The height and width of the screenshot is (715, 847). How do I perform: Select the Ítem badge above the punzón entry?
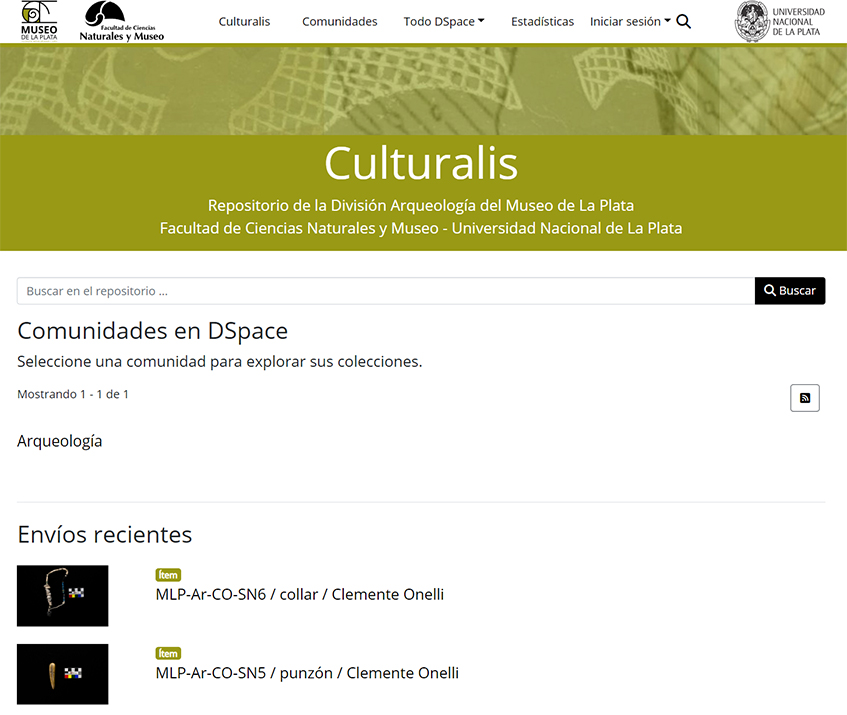168,653
